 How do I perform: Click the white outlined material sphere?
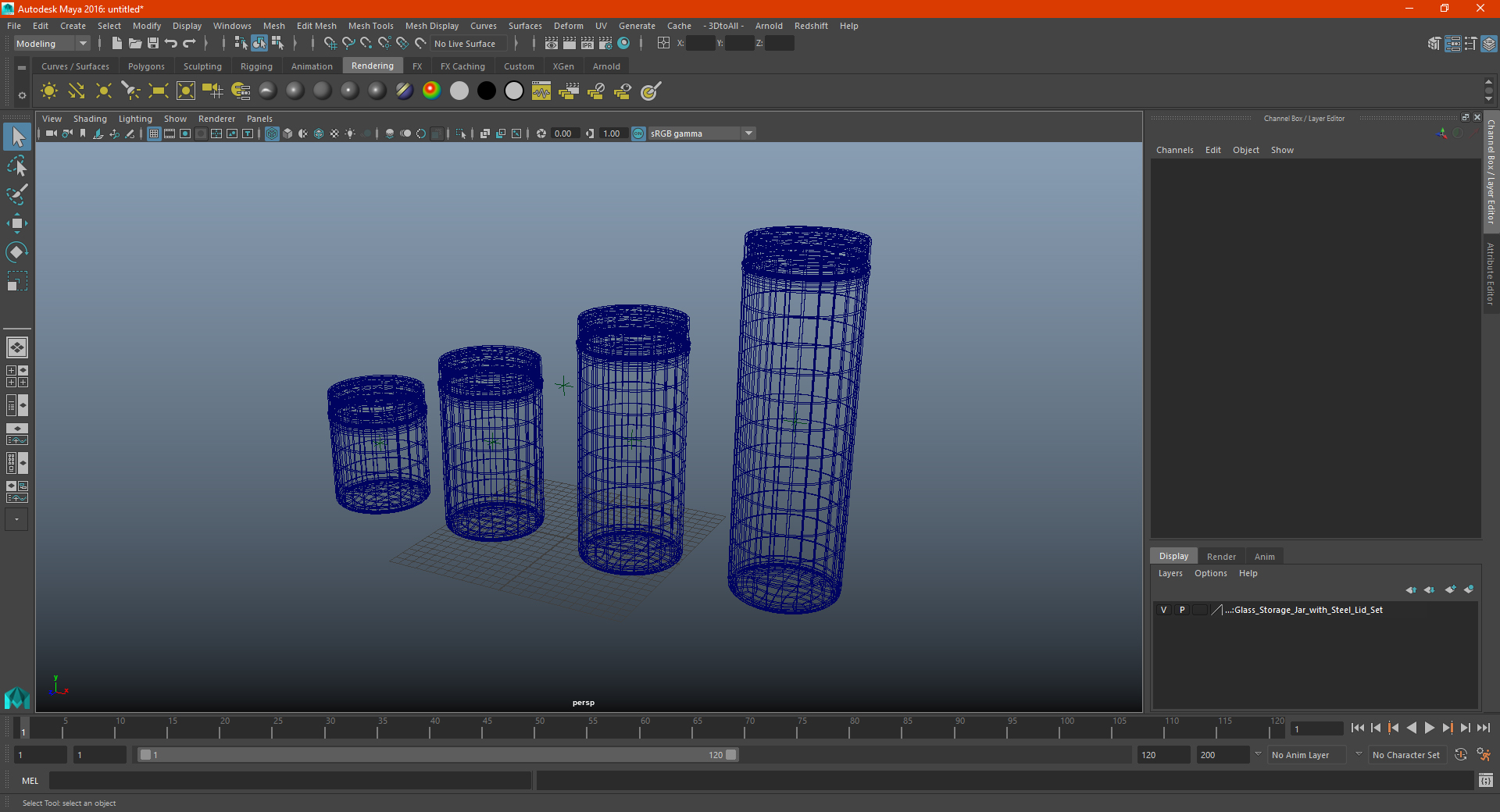(x=514, y=91)
